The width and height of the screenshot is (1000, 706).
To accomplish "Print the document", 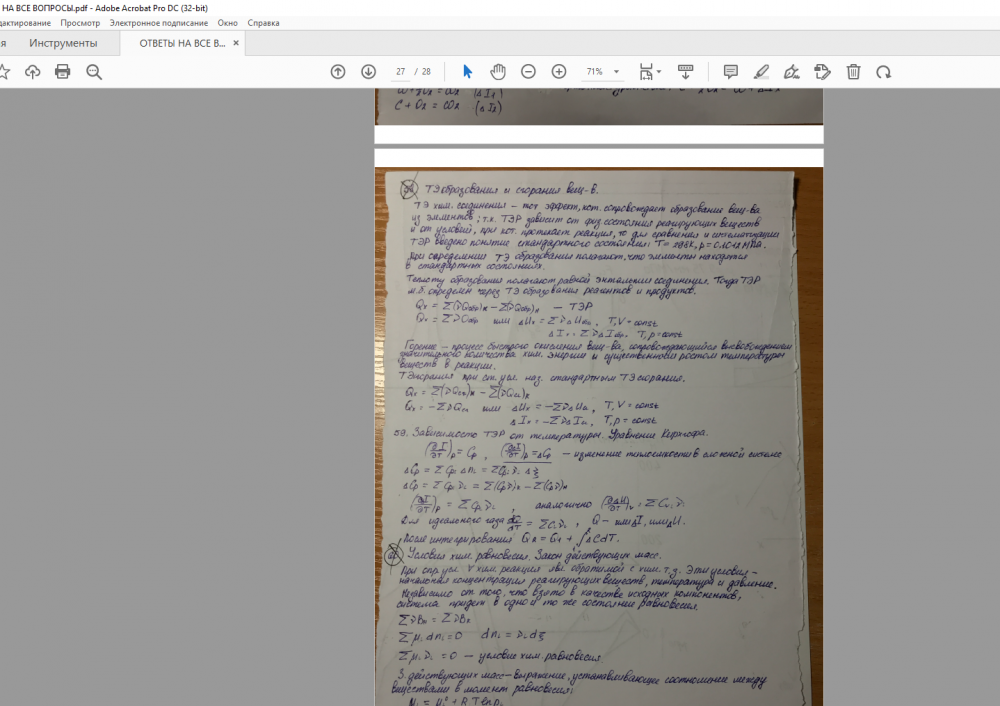I will pos(62,71).
